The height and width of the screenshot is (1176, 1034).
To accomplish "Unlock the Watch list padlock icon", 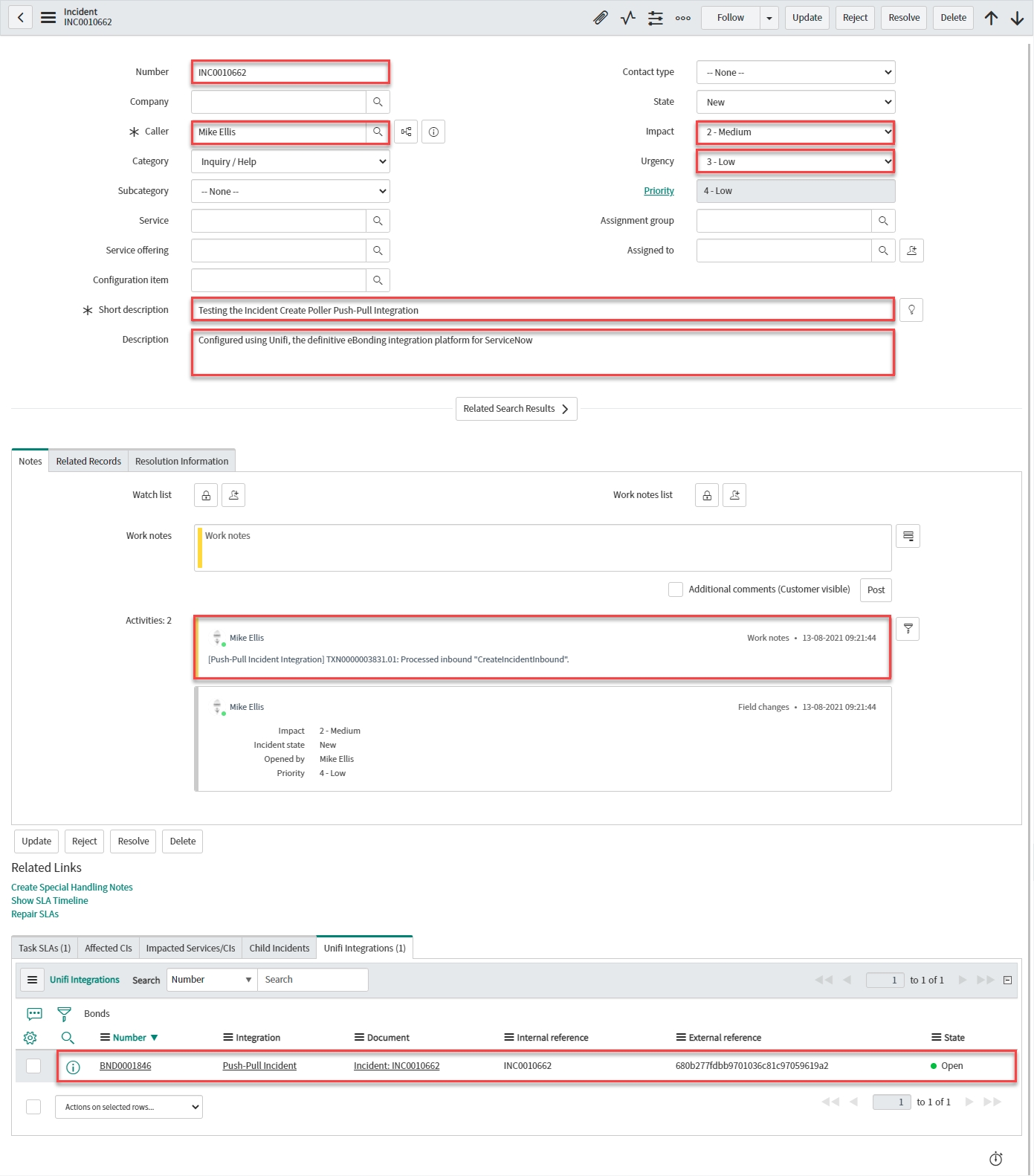I will 206,495.
